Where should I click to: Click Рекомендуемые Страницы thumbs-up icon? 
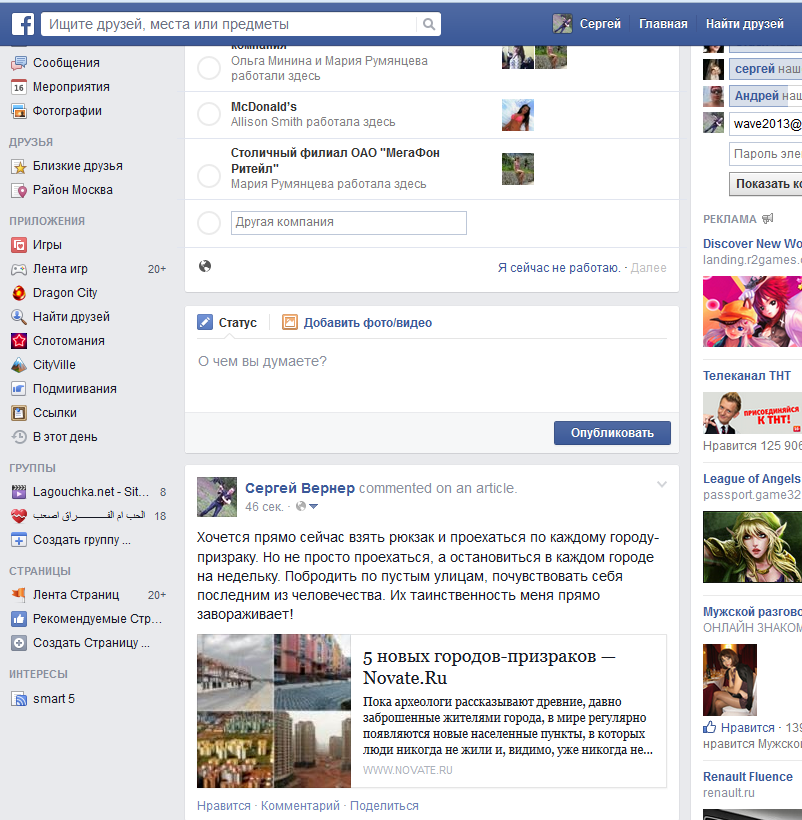[19, 619]
